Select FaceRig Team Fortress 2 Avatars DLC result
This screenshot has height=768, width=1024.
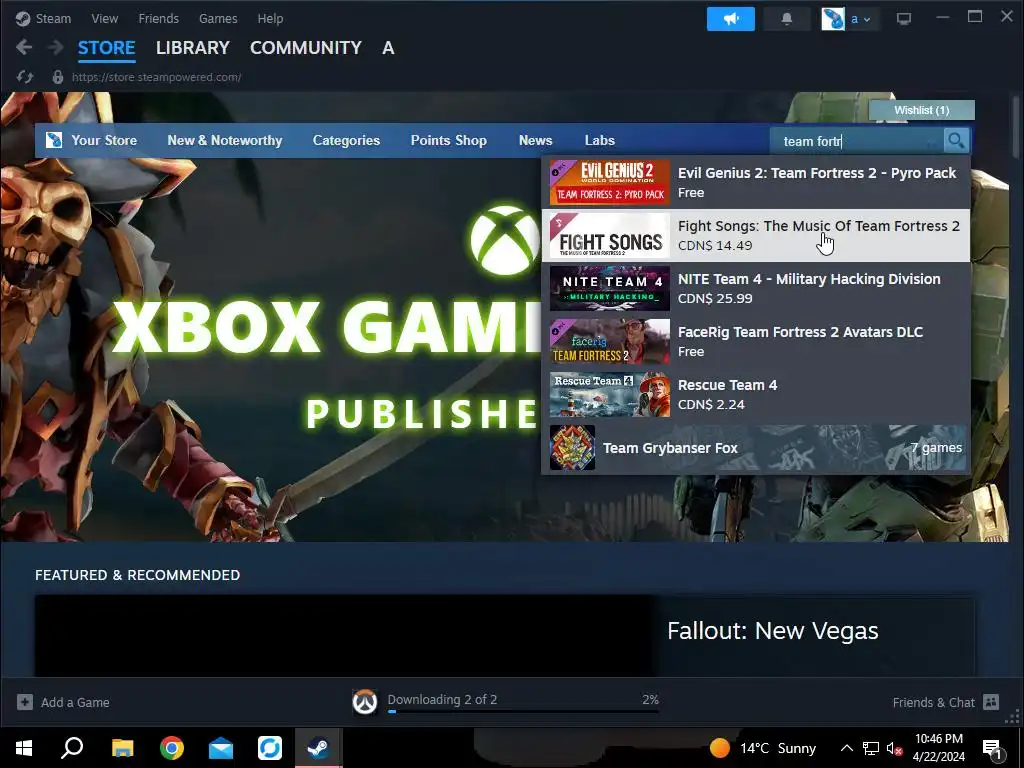756,341
